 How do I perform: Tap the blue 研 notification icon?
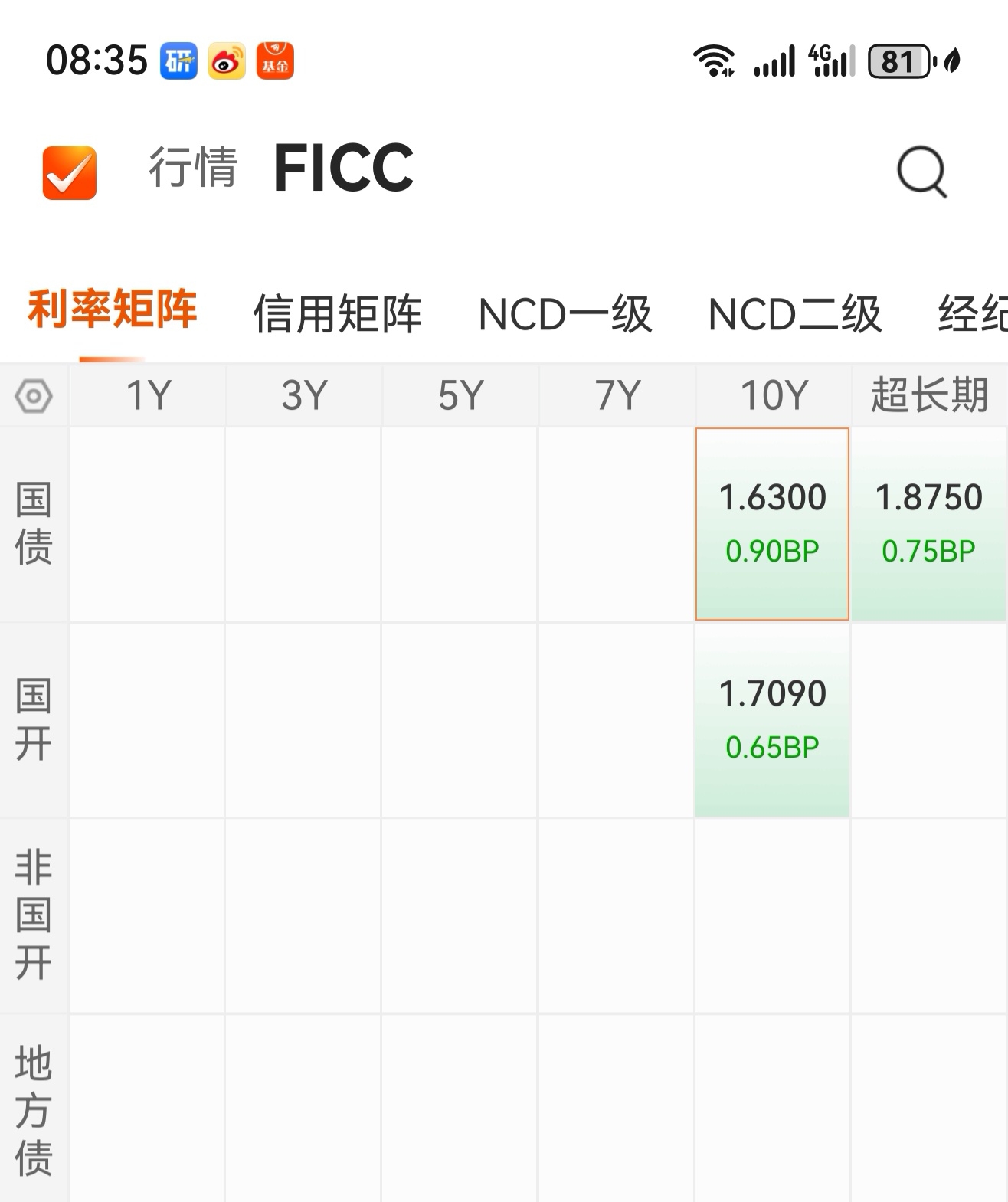pyautogui.click(x=178, y=61)
